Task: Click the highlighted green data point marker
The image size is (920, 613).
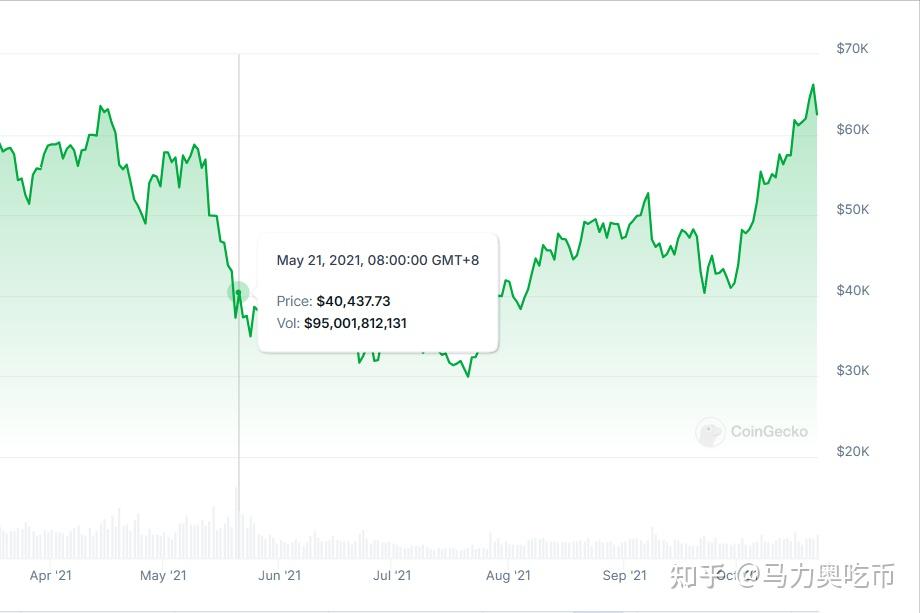Action: 238,292
